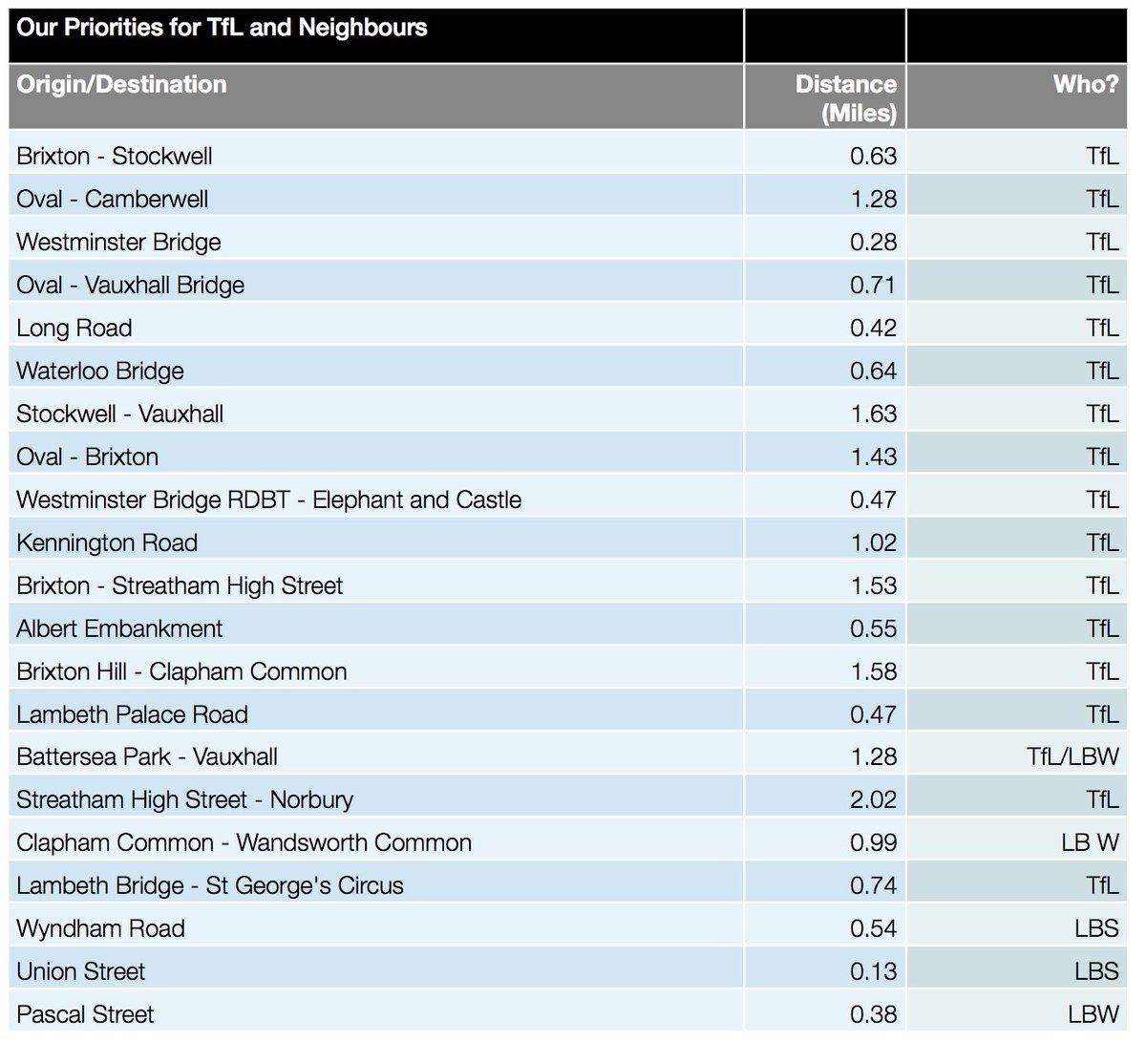The width and height of the screenshot is (1146, 1064).
Task: Select the 1.63 distance value
Action: pos(873,414)
